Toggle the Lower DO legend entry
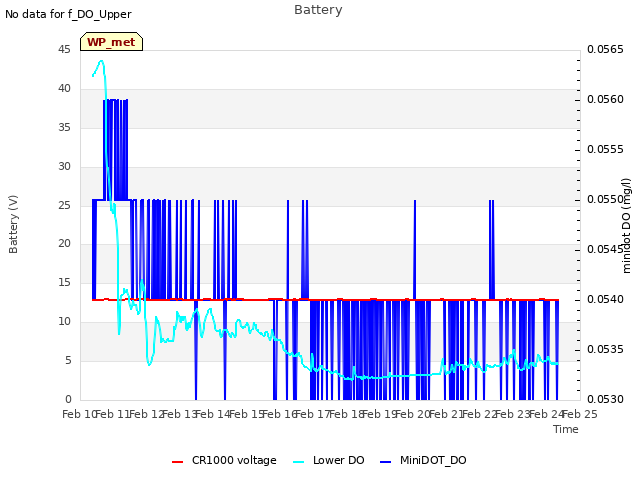This screenshot has height=480, width=640. [329, 460]
